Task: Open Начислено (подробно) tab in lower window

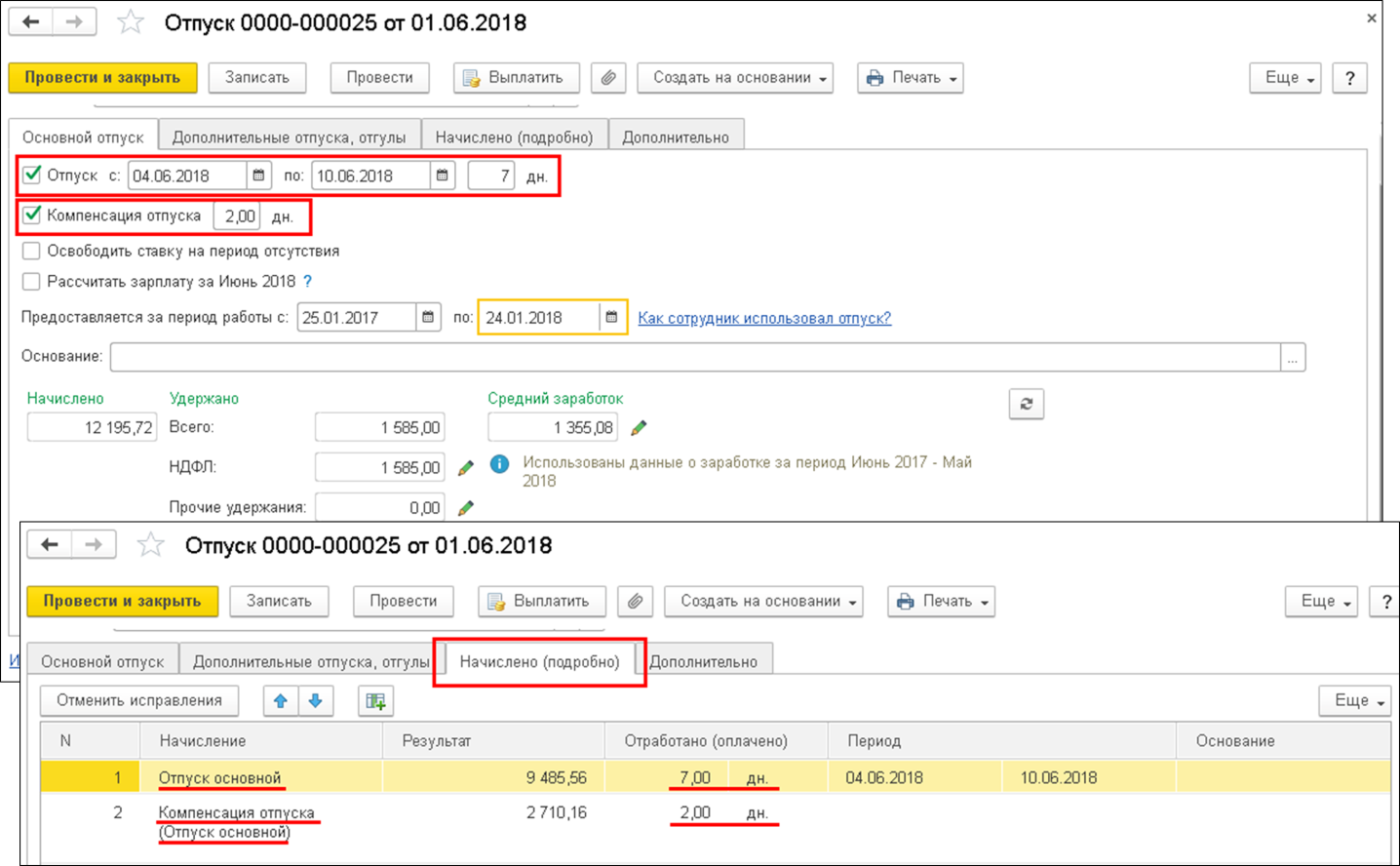Action: [x=539, y=661]
